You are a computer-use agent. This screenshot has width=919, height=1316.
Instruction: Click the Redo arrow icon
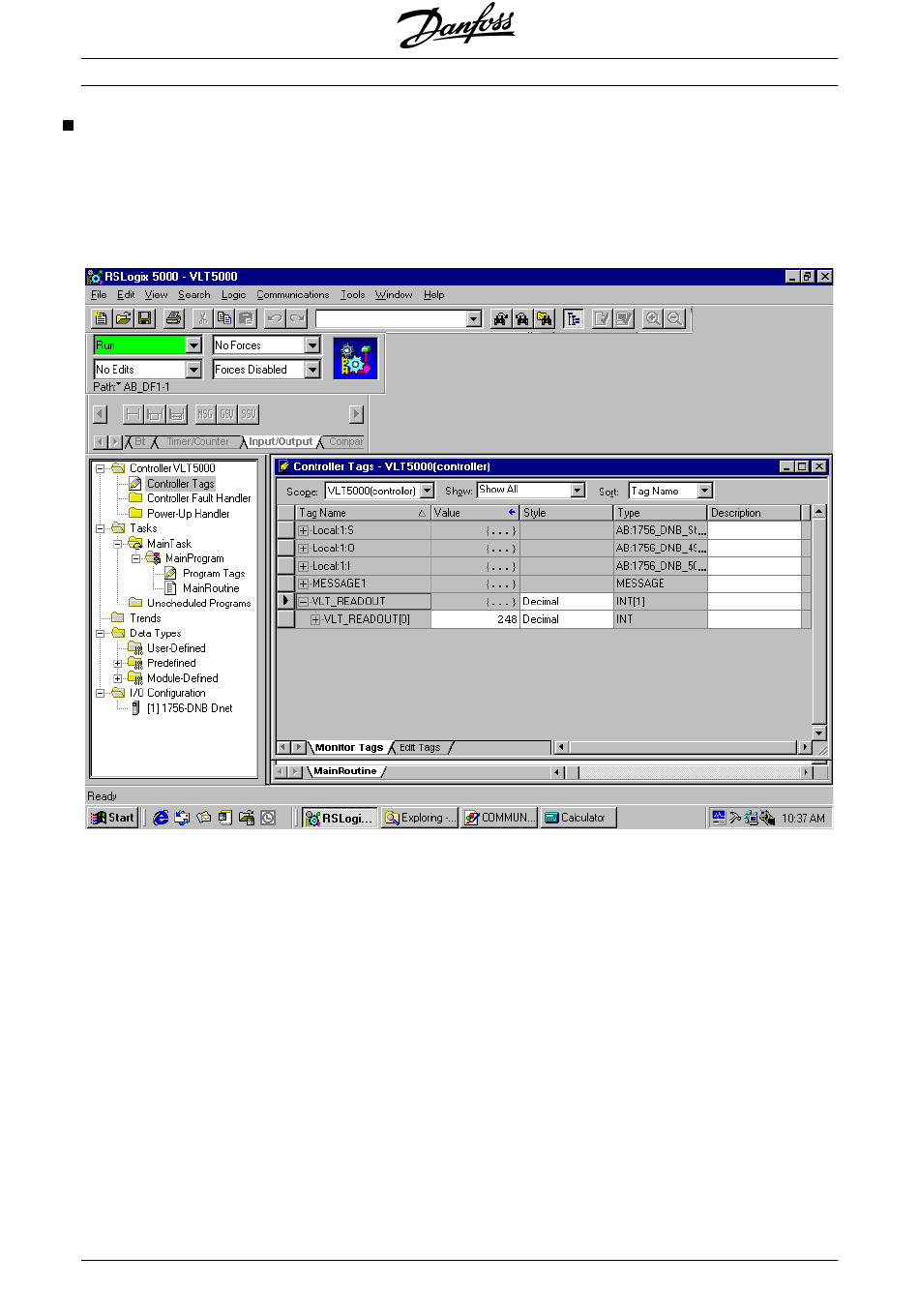pos(297,318)
